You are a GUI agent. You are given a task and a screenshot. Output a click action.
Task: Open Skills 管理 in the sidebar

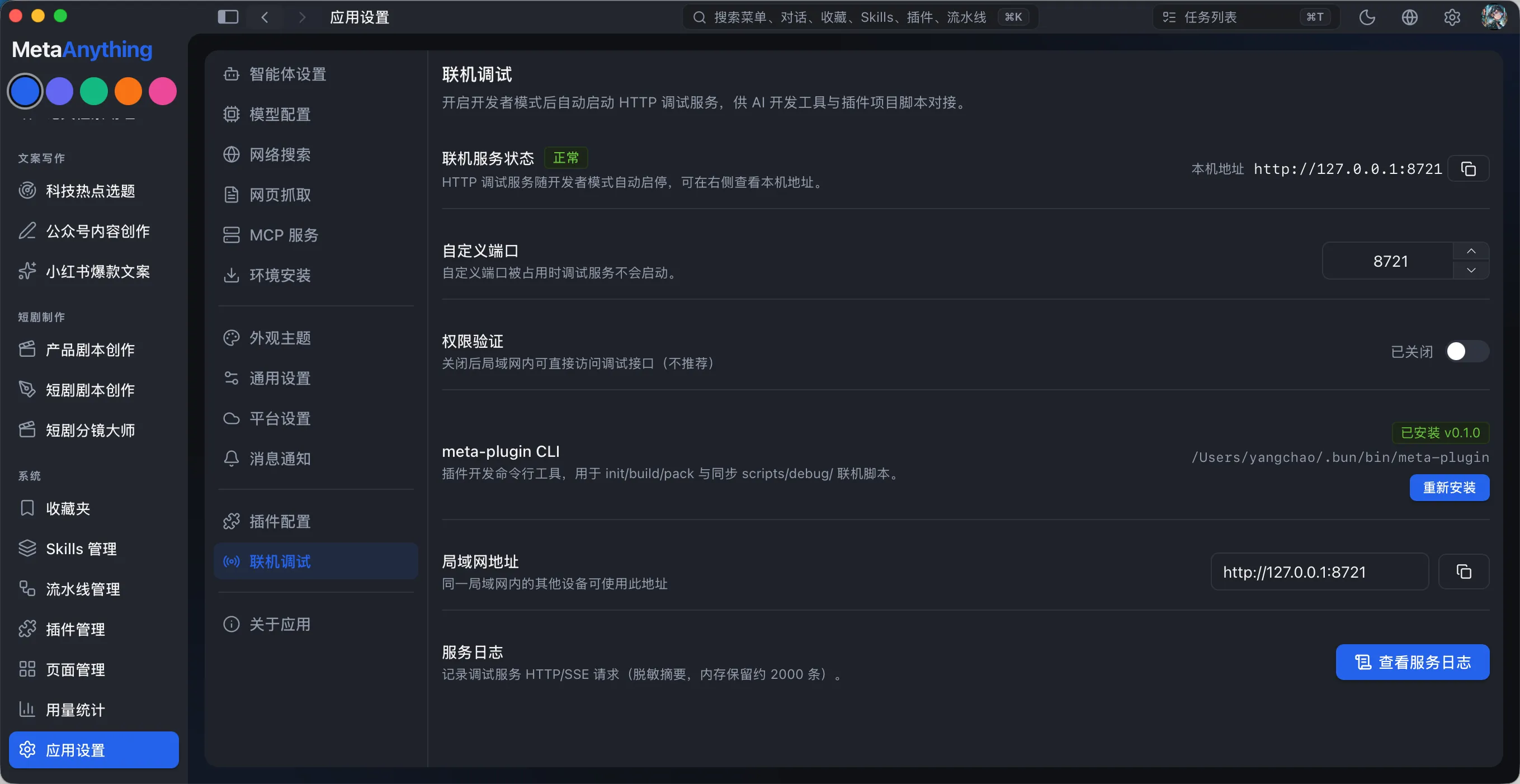tap(93, 549)
